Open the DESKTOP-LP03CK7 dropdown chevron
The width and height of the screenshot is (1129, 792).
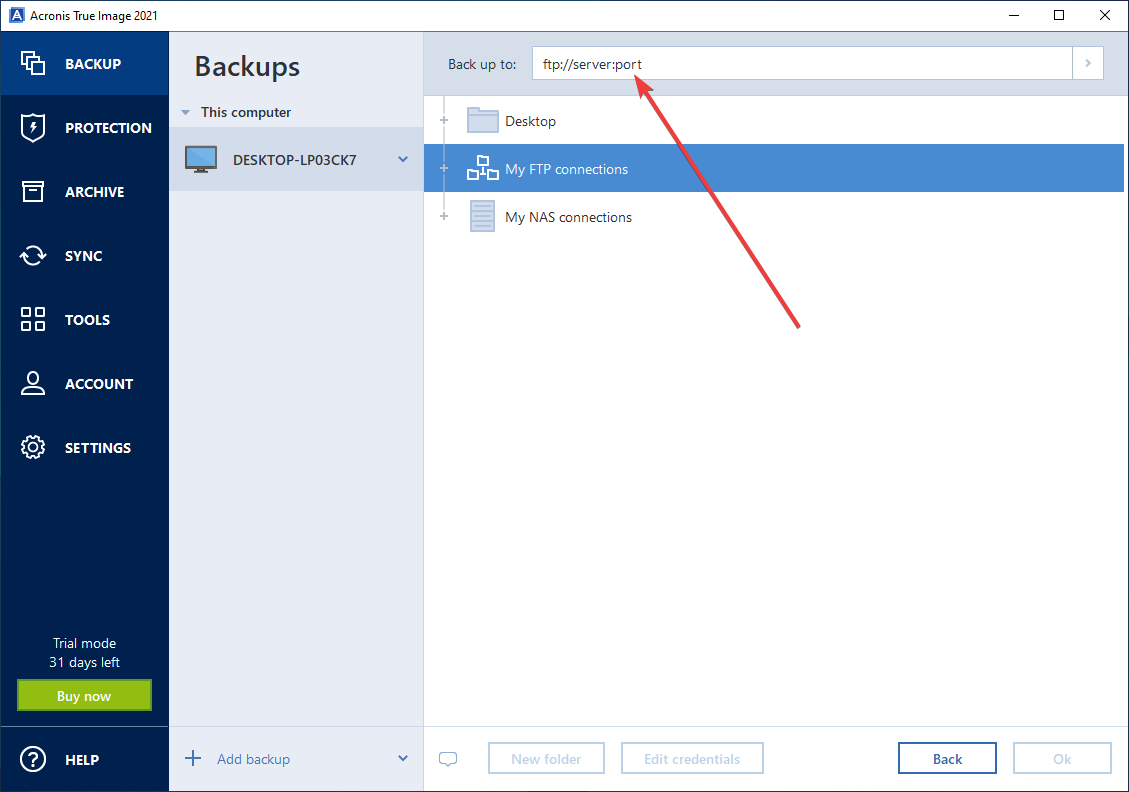403,159
